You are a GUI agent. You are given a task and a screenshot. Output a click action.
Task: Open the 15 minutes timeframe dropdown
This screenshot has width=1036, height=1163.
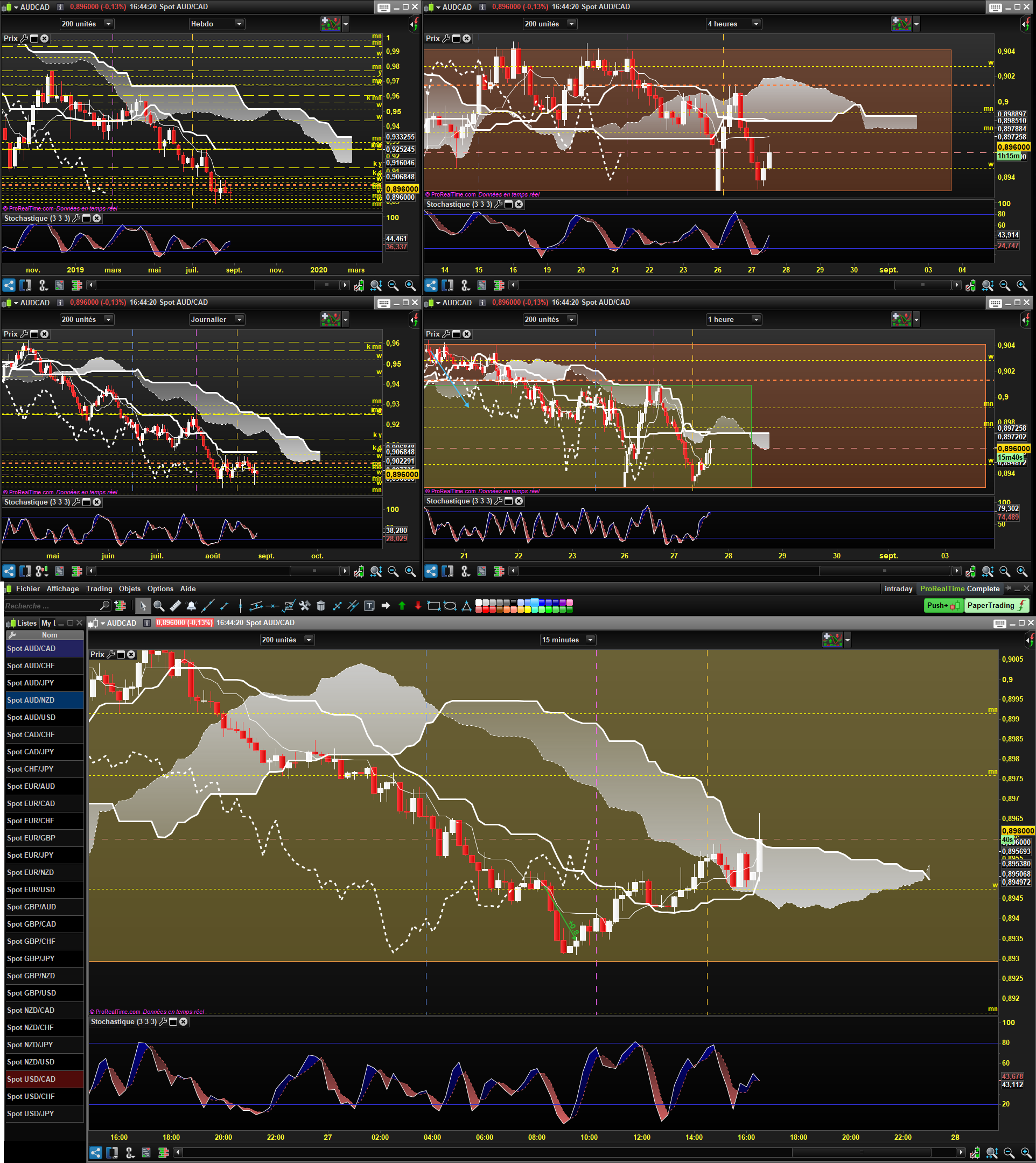click(568, 640)
